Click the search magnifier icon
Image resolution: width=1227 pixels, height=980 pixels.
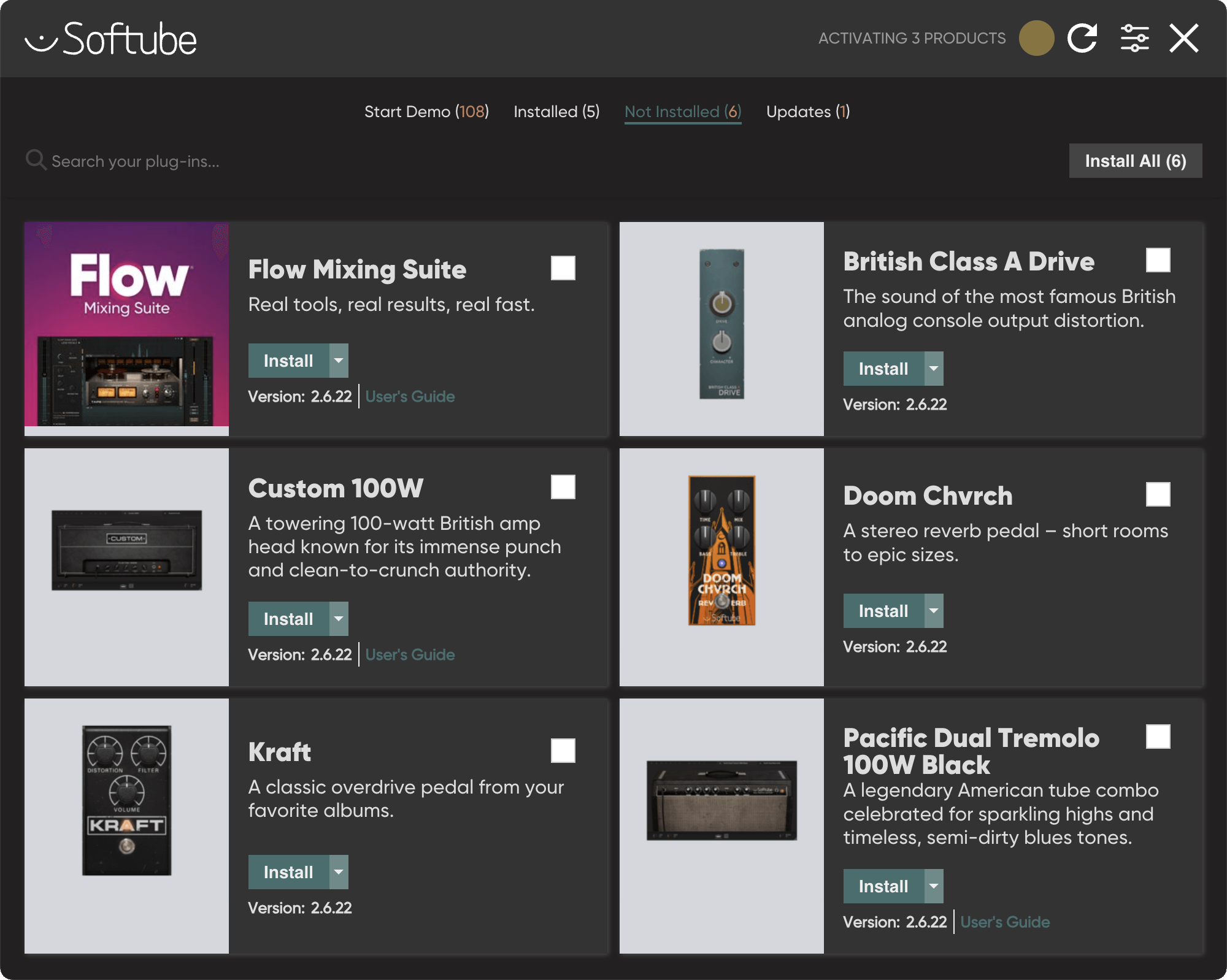36,160
